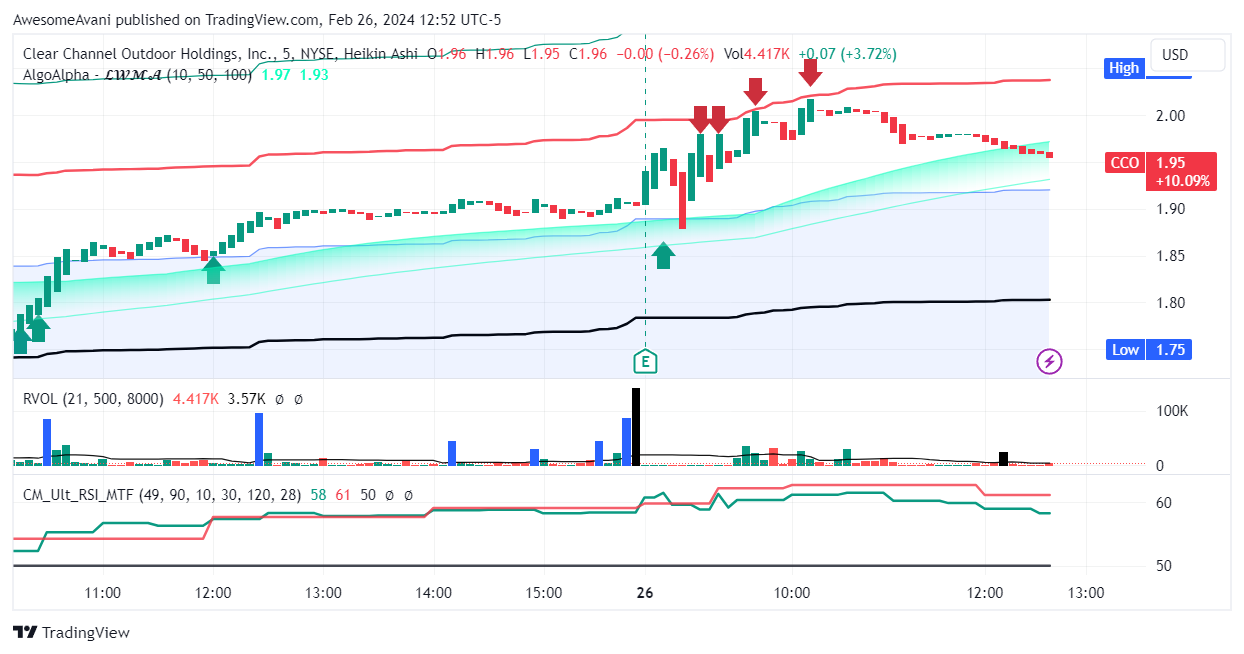The width and height of the screenshot is (1244, 654).
Task: Click the 12:00 label left of 13:00
Action: [214, 592]
